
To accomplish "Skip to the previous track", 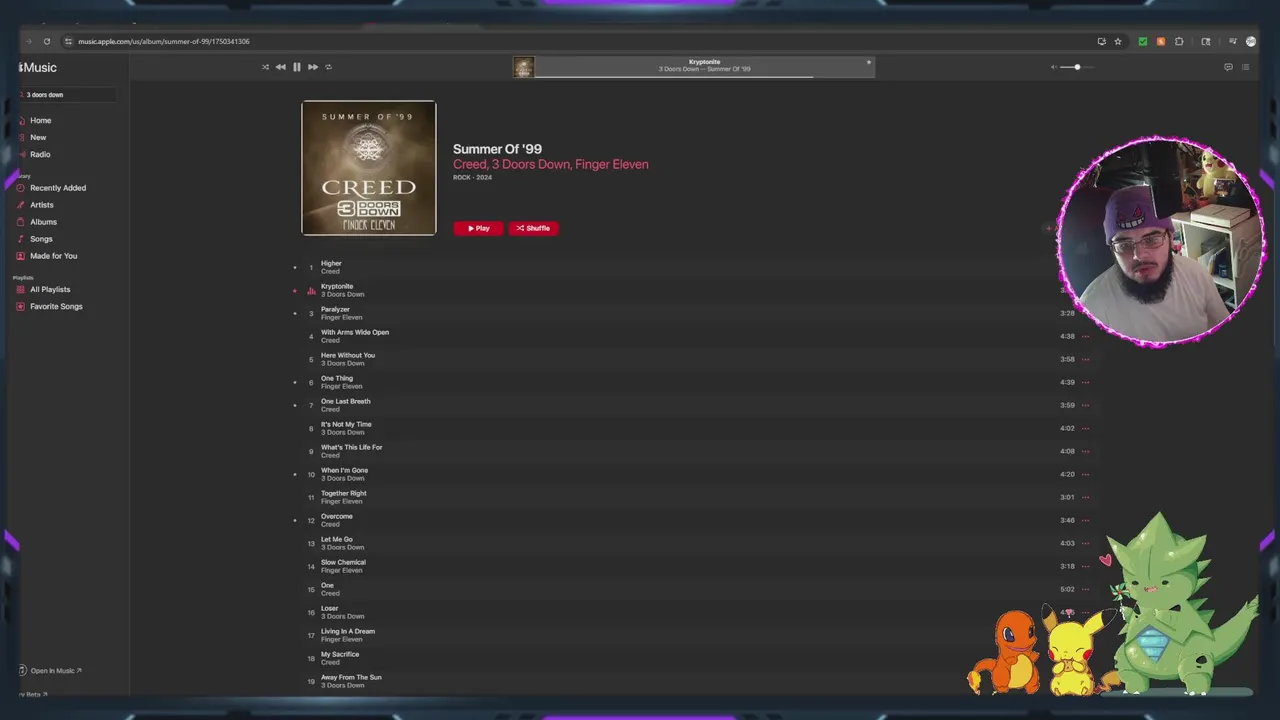I will [280, 67].
